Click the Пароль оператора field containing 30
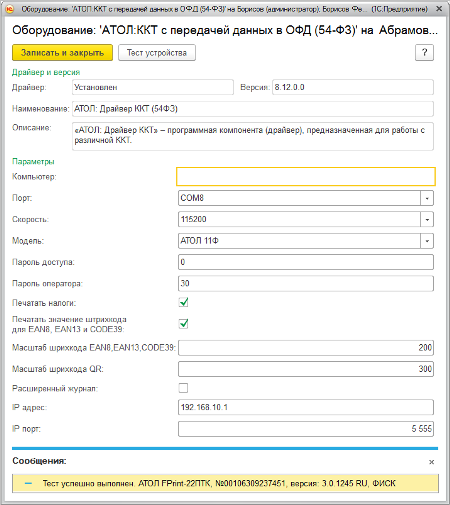The width and height of the screenshot is (450, 505). (306, 283)
